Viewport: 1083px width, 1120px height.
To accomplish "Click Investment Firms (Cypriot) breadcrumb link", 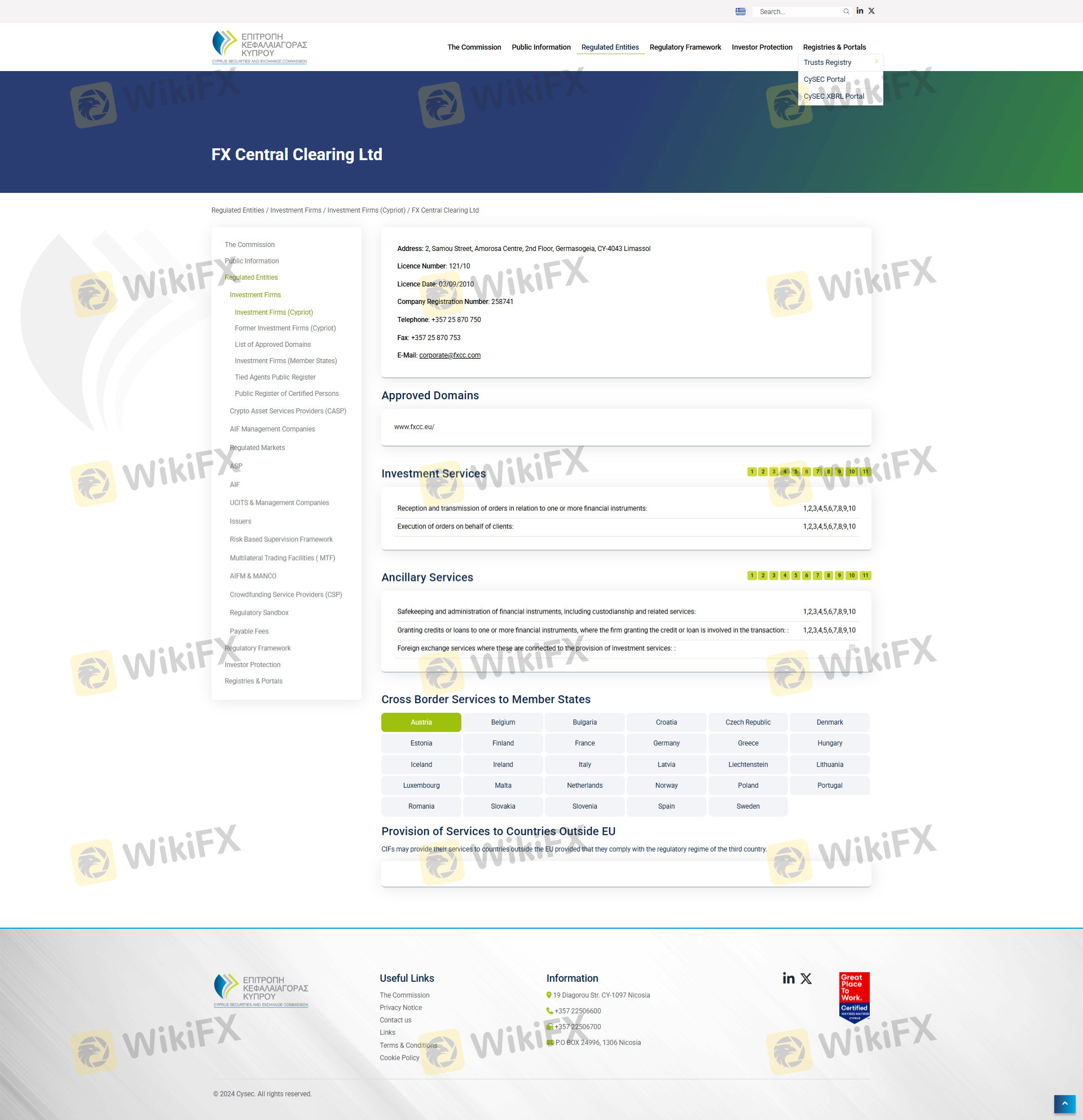I will click(366, 210).
